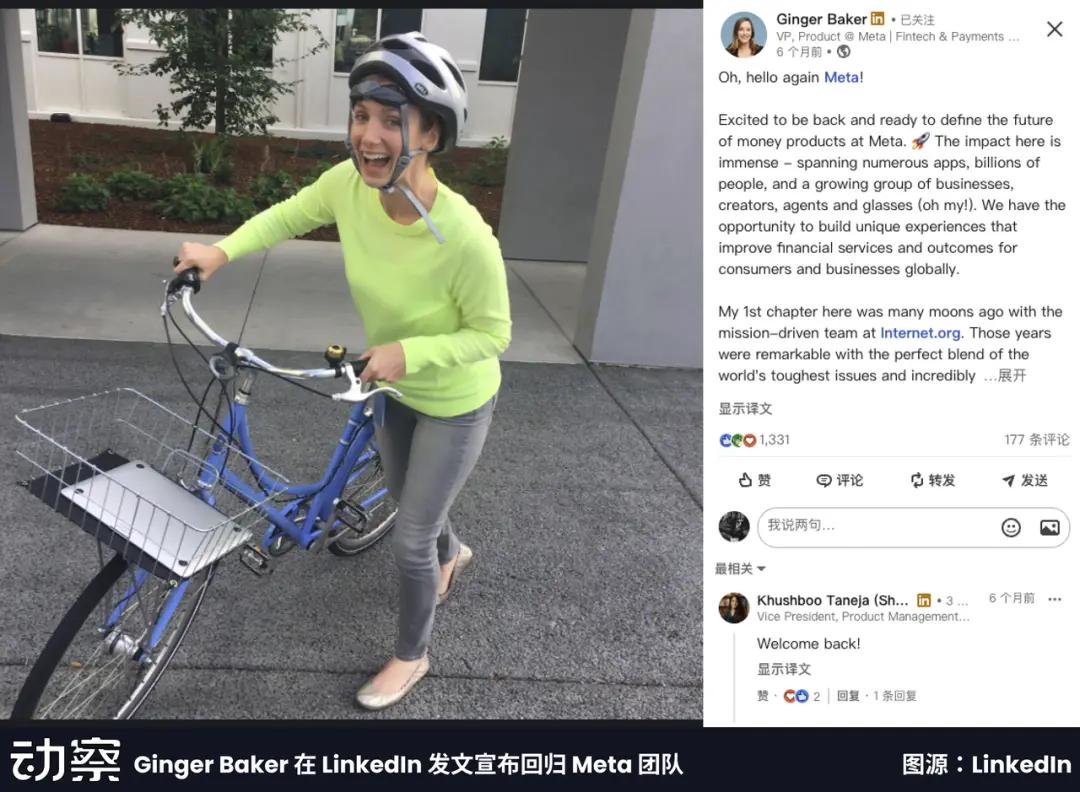Open emoji picker in comment box

[1010, 528]
